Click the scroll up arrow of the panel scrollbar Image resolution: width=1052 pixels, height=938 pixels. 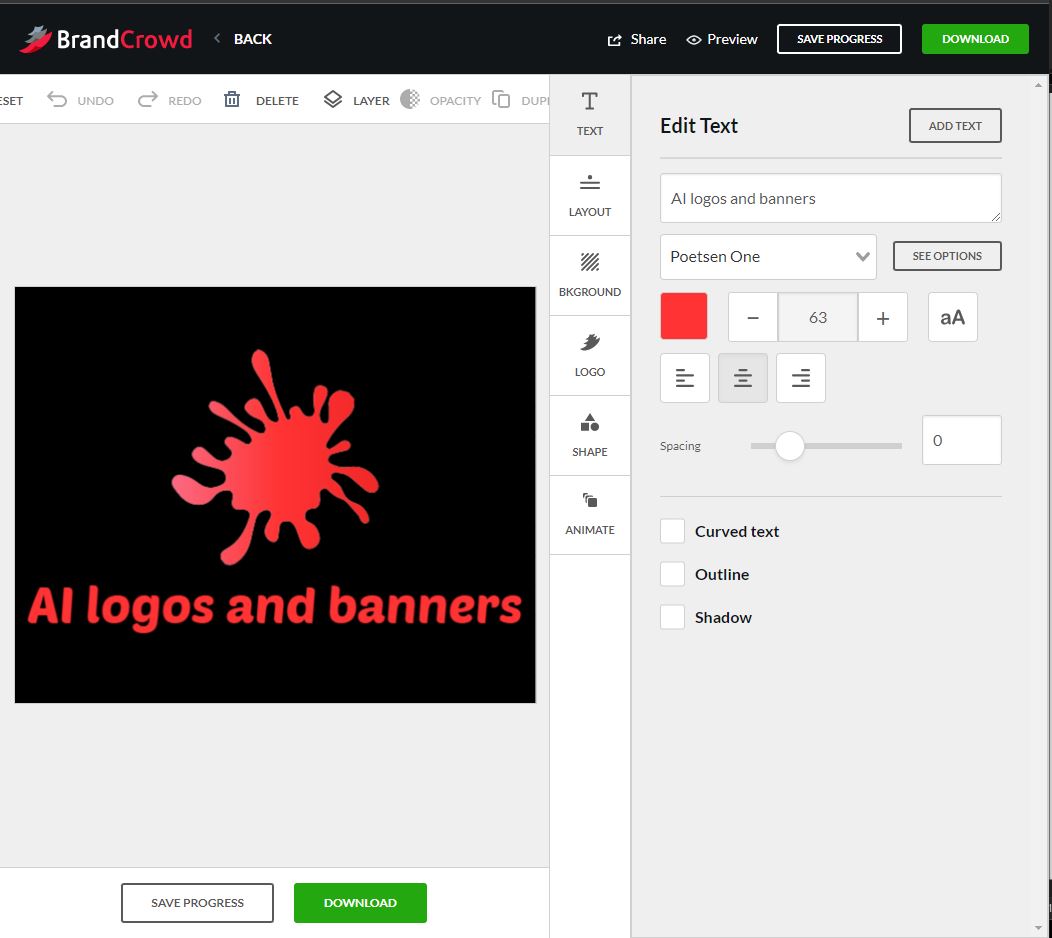[x=1039, y=85]
